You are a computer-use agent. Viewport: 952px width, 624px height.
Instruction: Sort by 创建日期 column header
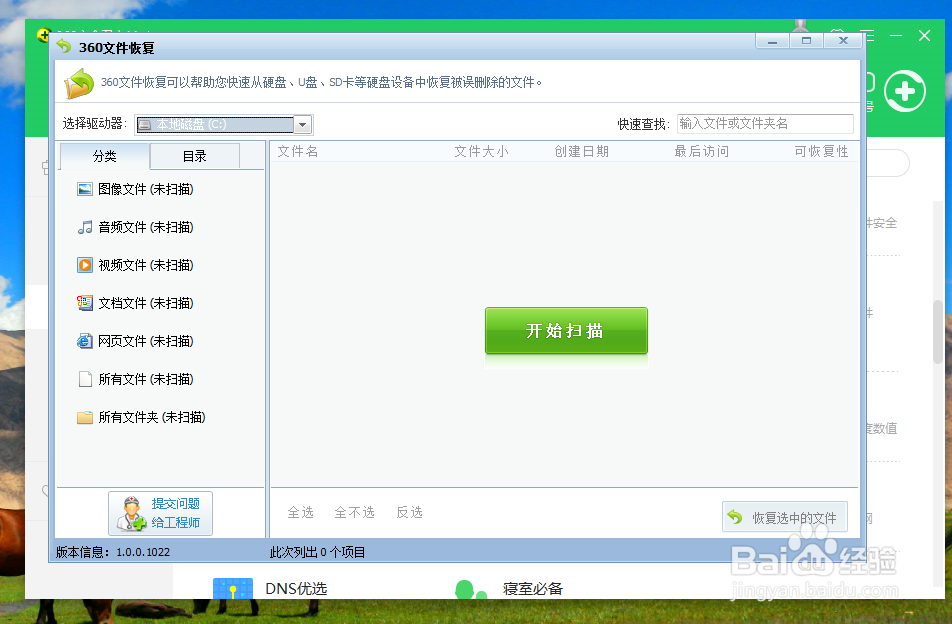tap(582, 152)
